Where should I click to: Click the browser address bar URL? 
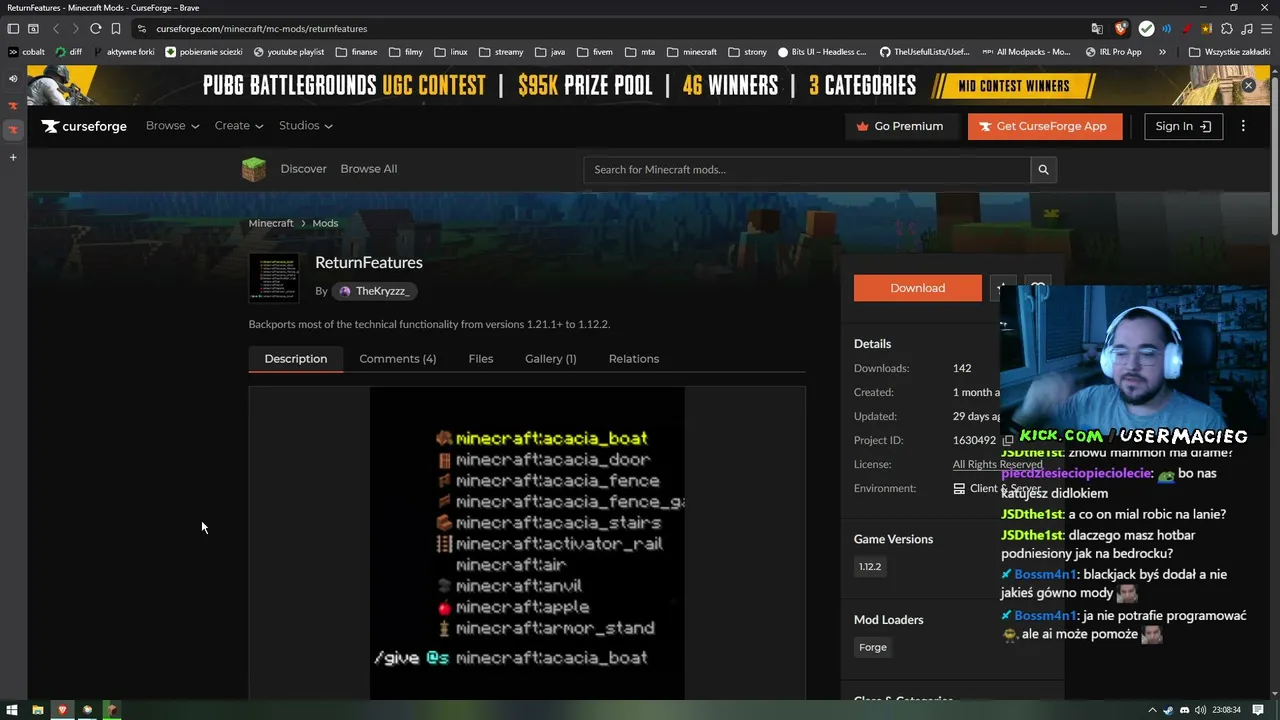coord(262,29)
